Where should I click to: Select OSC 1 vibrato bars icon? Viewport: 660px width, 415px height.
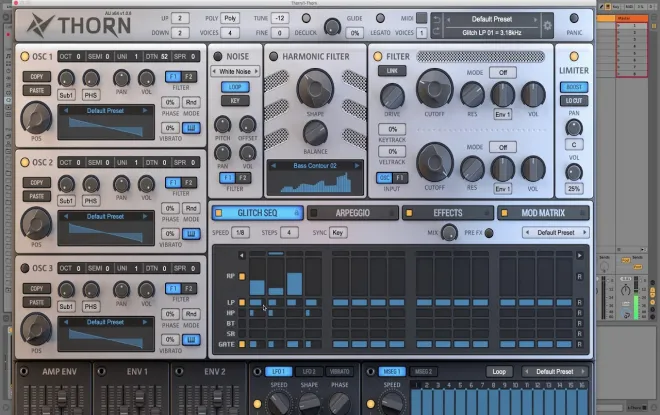191,128
